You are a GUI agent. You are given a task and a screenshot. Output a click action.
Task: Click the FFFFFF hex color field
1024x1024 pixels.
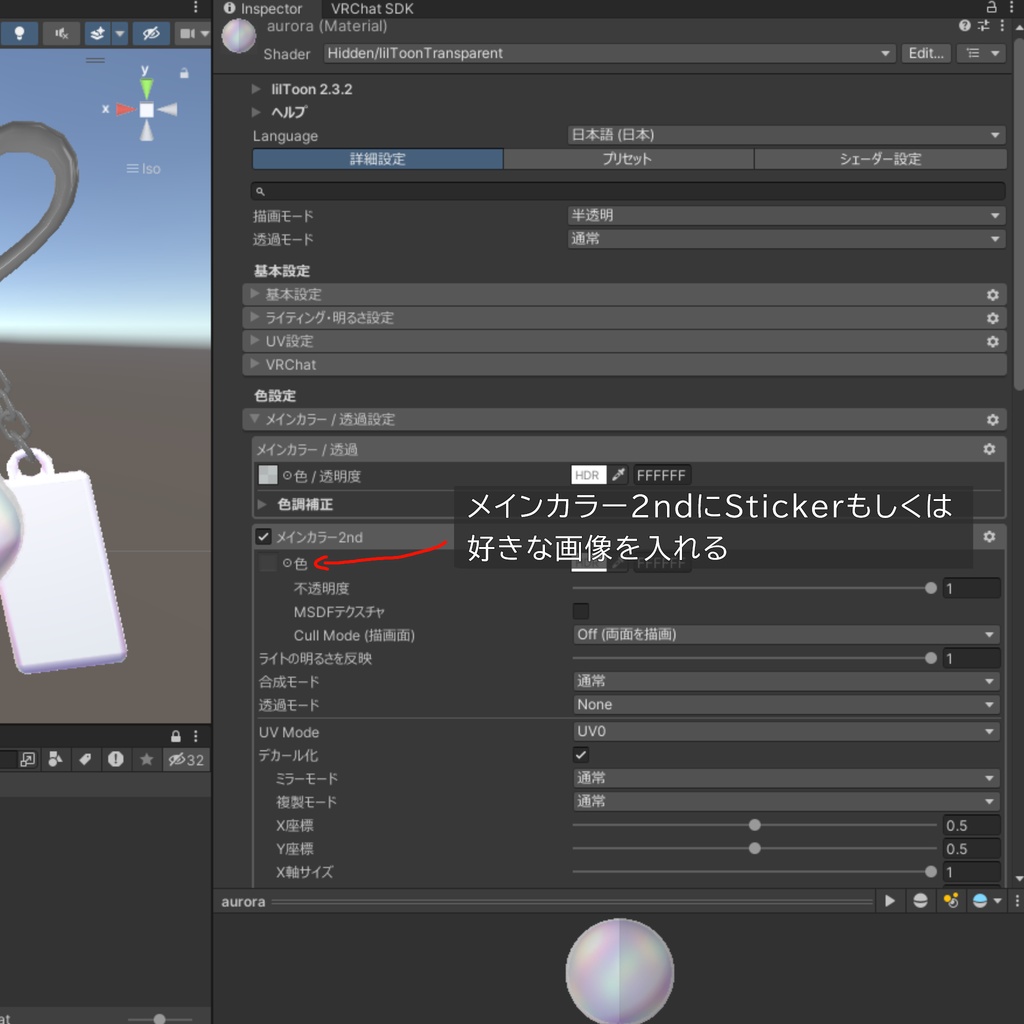pyautogui.click(x=662, y=475)
